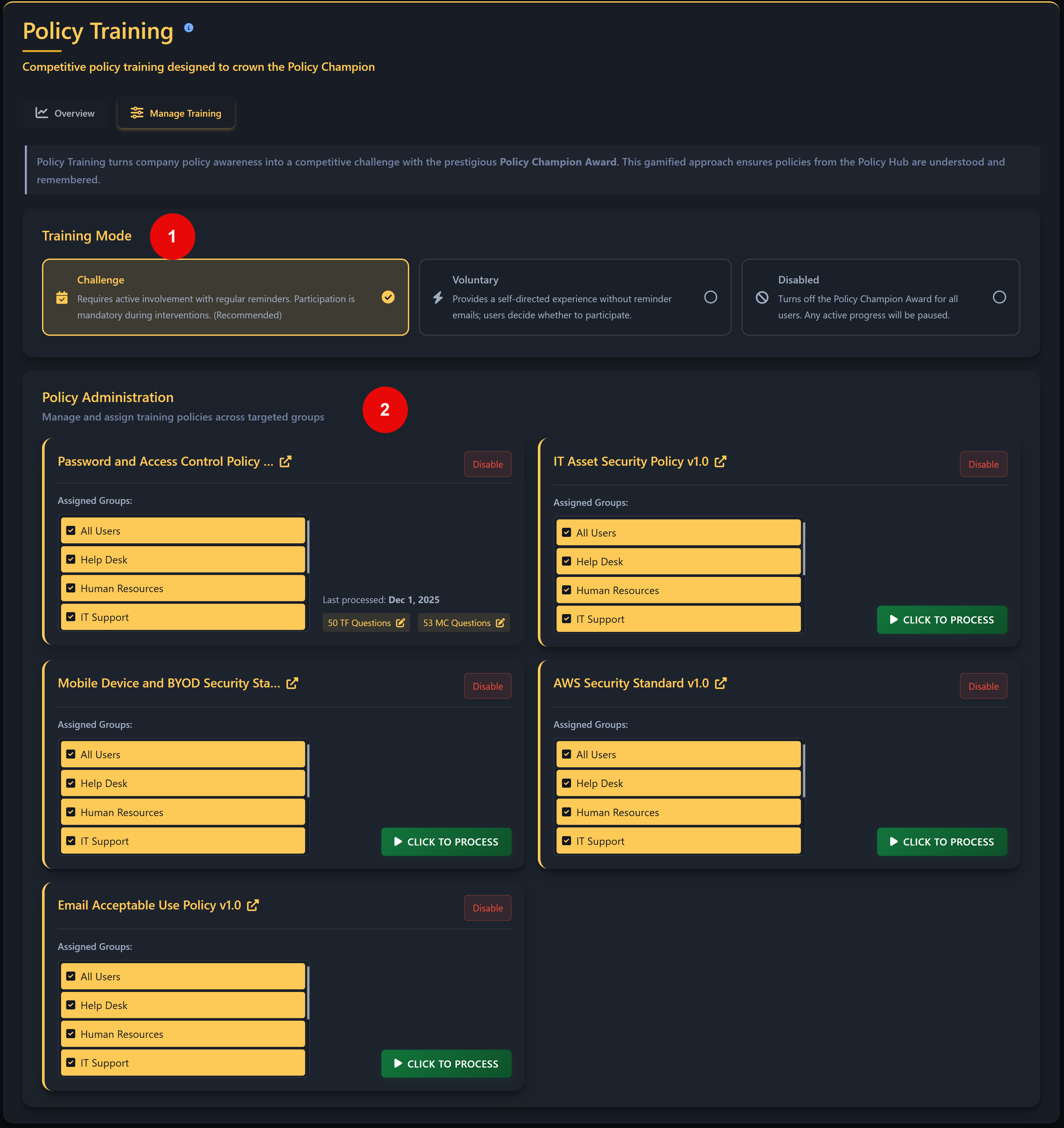Disable the IT Asset Security Policy
This screenshot has width=1064, height=1128.
(x=984, y=463)
